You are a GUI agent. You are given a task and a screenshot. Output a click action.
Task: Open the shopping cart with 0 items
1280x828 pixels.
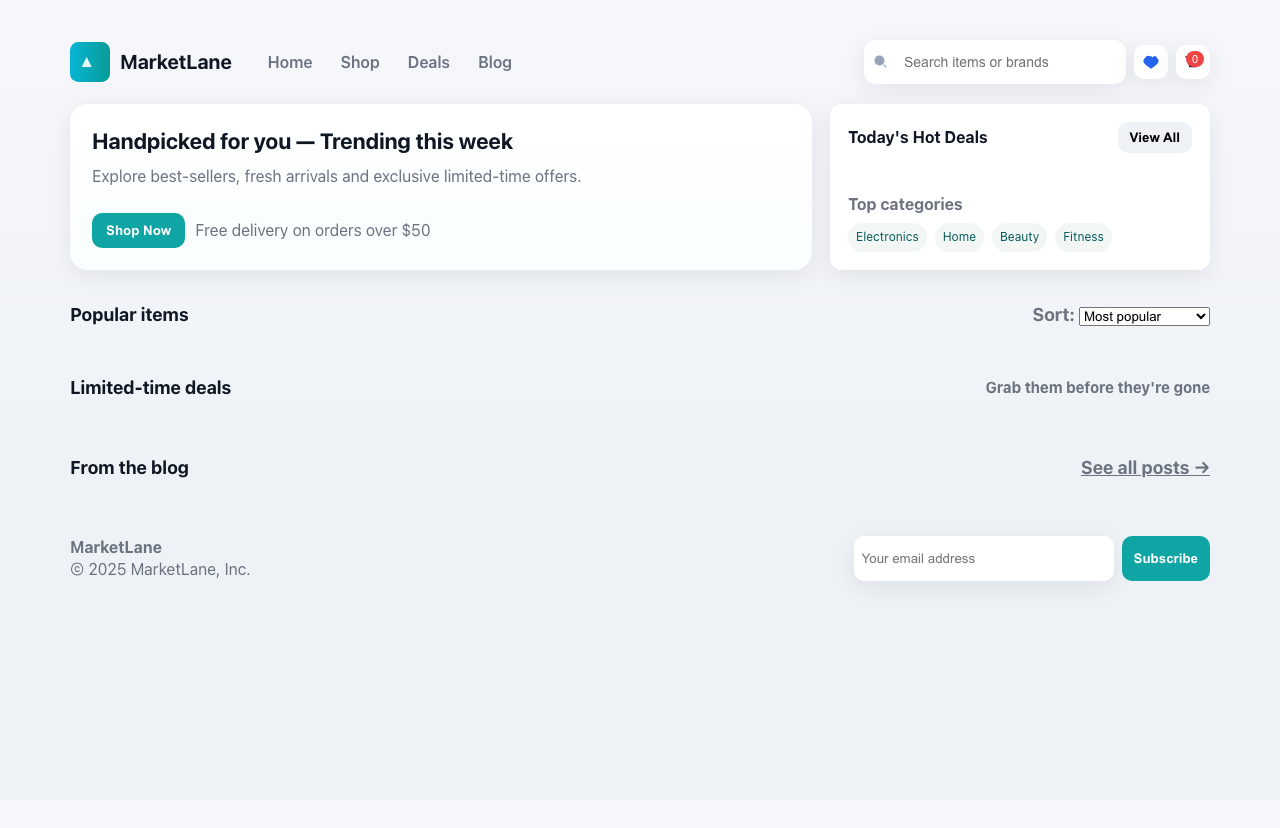[1192, 61]
